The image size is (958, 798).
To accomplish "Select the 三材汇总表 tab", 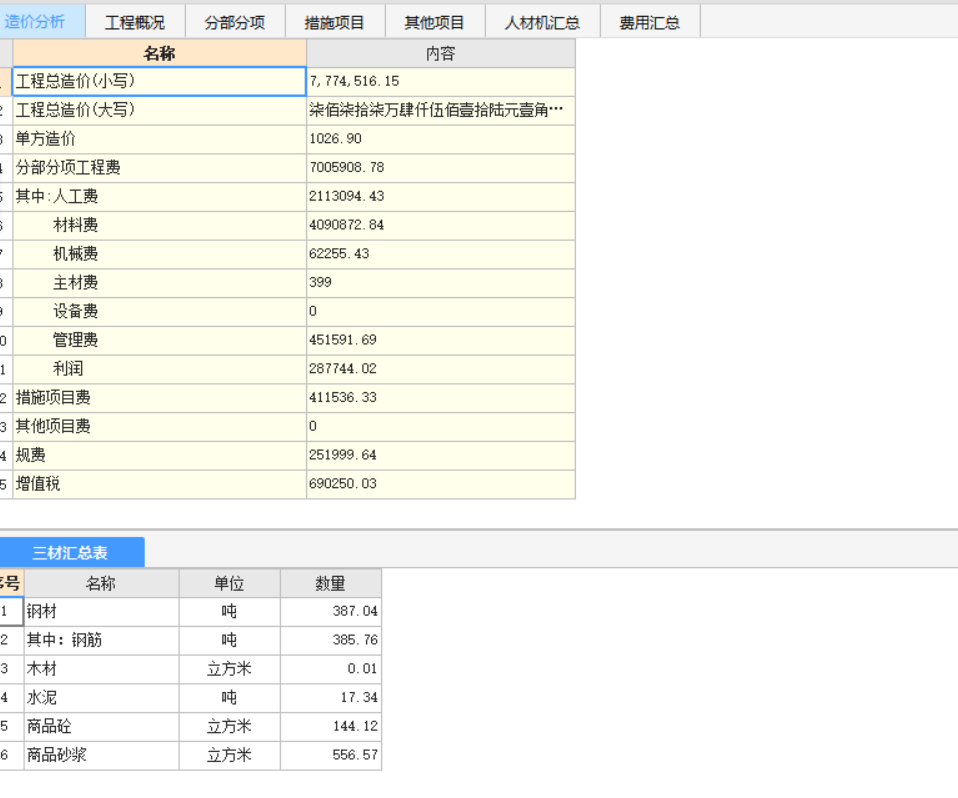I will 71,552.
